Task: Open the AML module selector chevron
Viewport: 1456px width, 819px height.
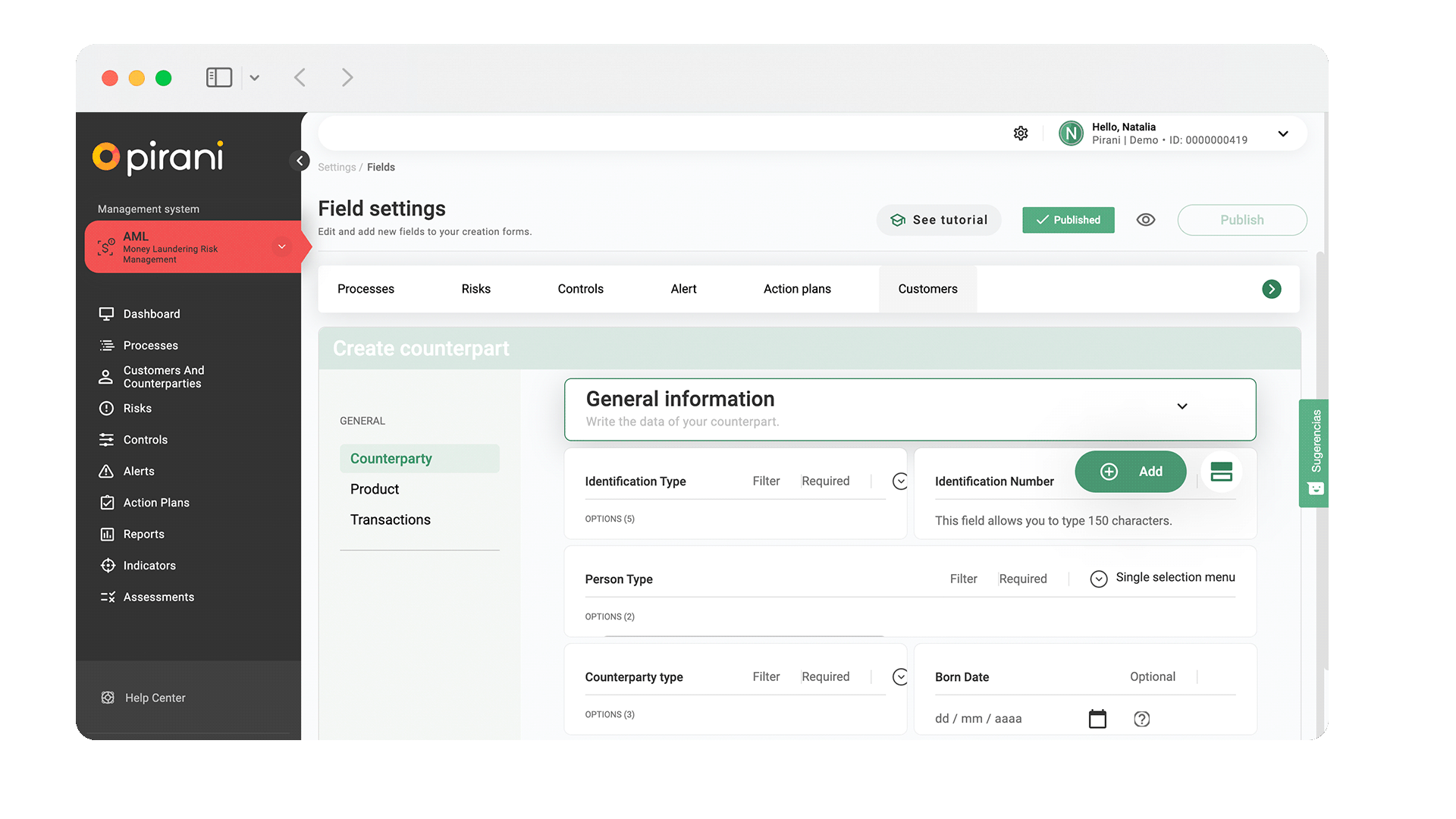Action: pyautogui.click(x=281, y=246)
